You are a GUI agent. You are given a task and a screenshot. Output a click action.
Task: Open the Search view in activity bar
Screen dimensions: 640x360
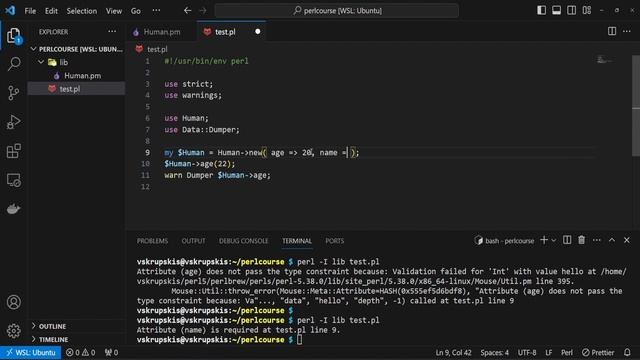pos(14,64)
